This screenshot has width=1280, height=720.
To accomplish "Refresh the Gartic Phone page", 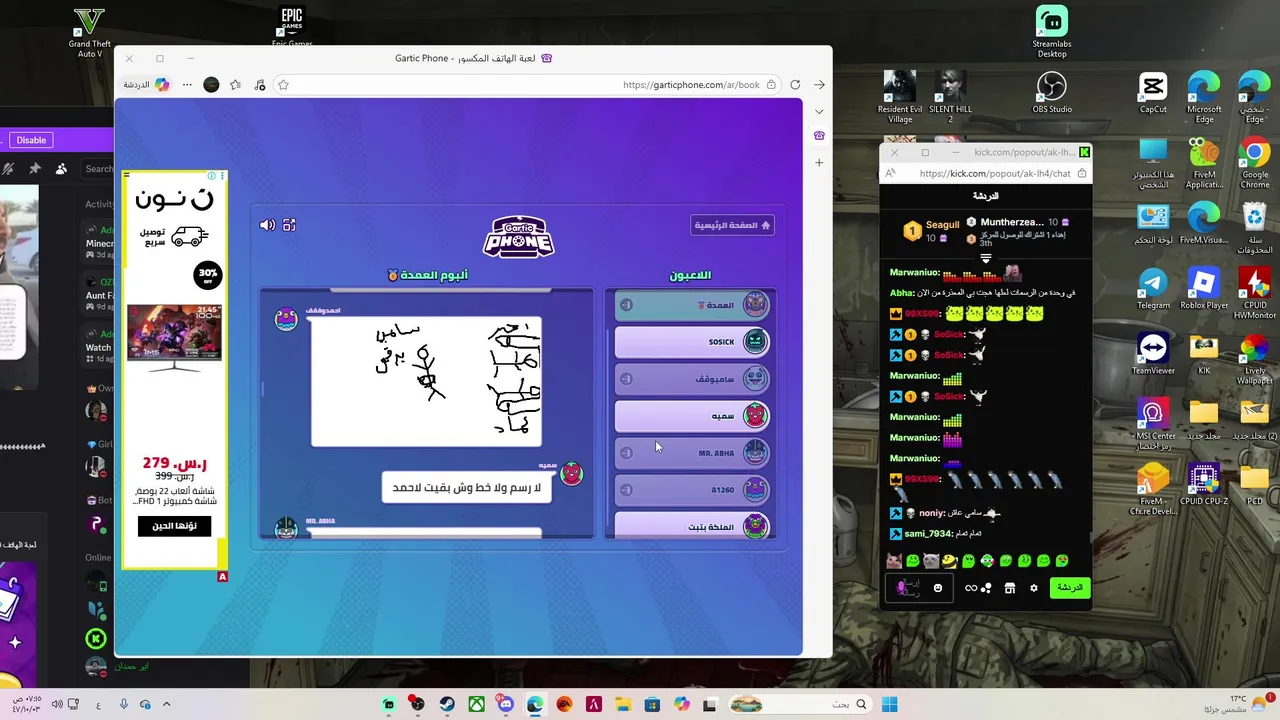I will pyautogui.click(x=795, y=85).
